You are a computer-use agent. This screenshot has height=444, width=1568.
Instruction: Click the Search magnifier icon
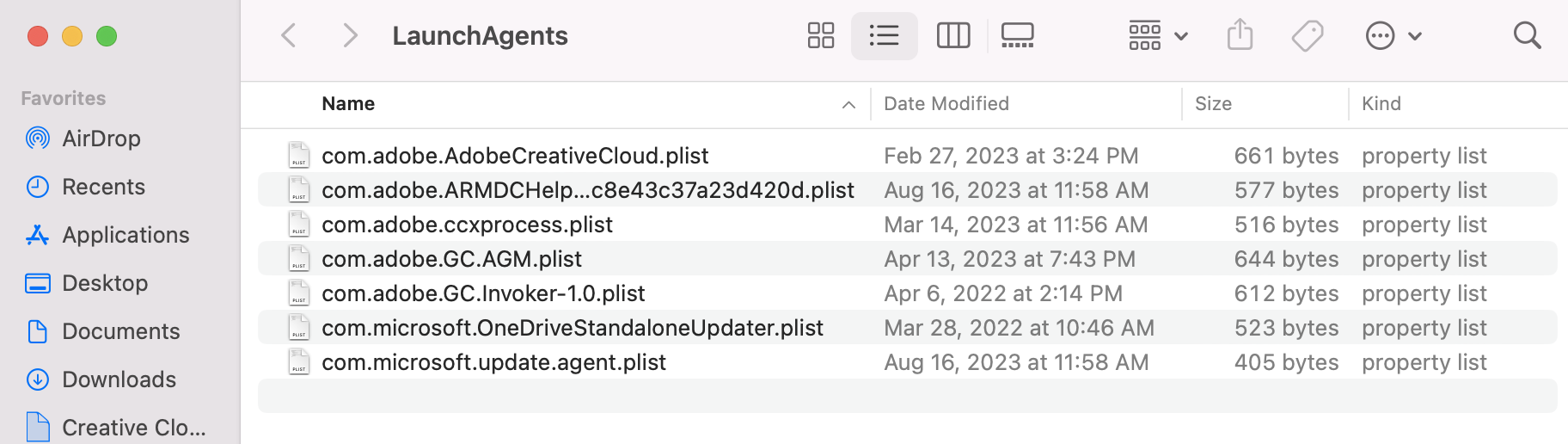pyautogui.click(x=1527, y=35)
